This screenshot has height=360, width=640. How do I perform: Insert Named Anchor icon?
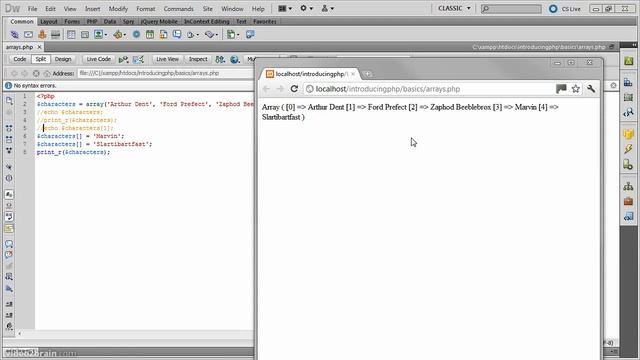click(x=42, y=35)
